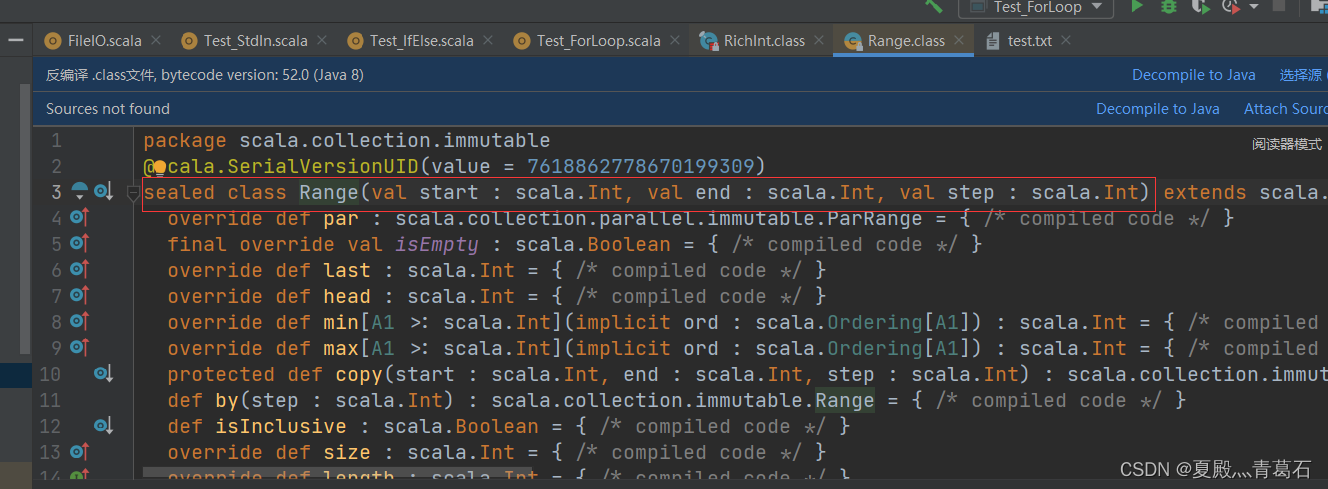Toggle 阅读器模式 reader mode
The width and height of the screenshot is (1328, 489).
[x=1287, y=144]
